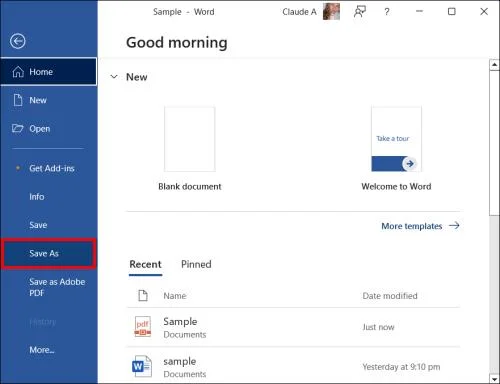The width and height of the screenshot is (500, 384).
Task: Click the scrollbar down arrow
Action: [x=494, y=379]
